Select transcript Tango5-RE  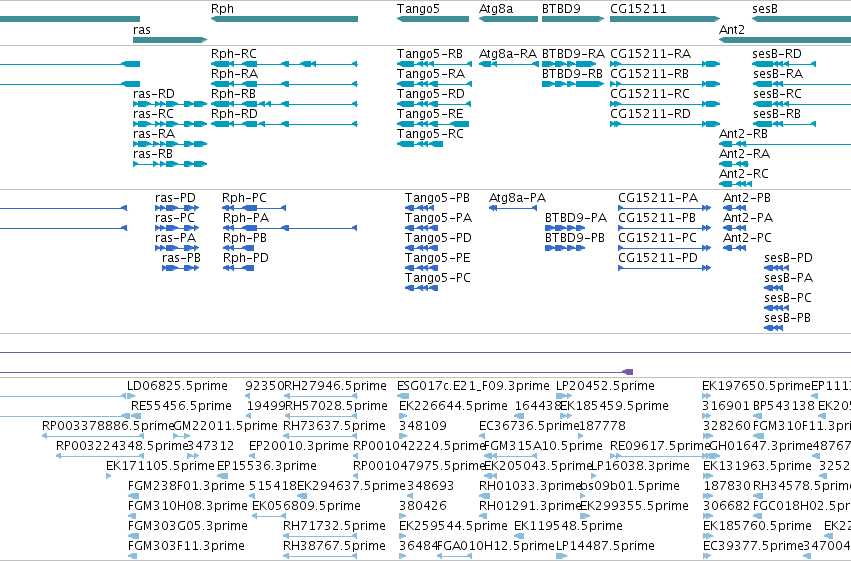[x=433, y=124]
